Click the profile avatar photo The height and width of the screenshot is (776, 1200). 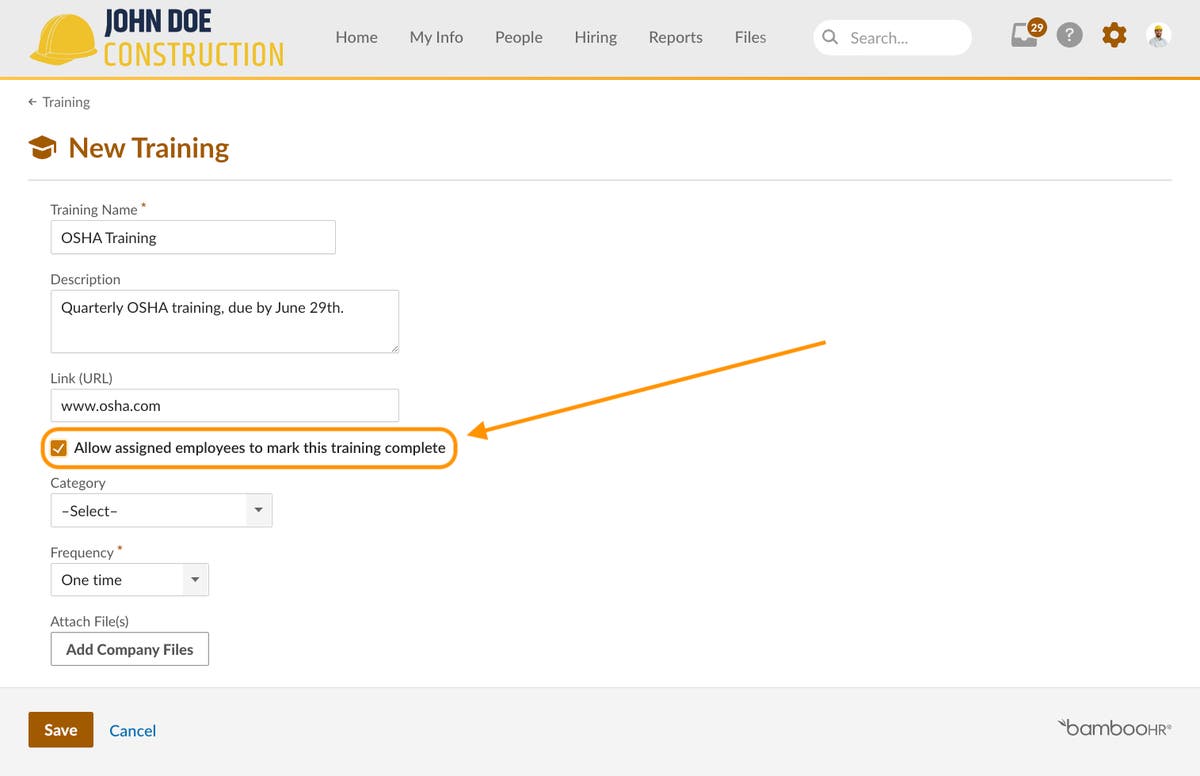1157,35
